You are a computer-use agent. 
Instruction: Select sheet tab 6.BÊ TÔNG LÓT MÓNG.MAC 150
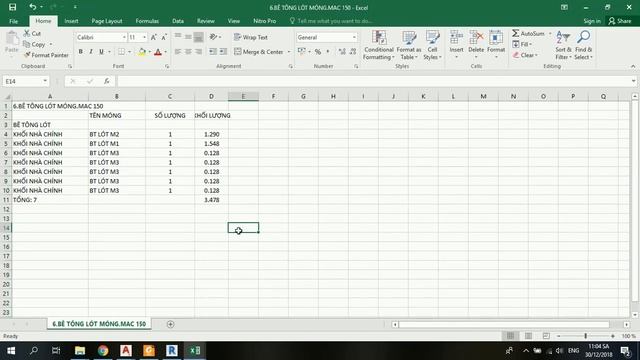pyautogui.click(x=99, y=324)
